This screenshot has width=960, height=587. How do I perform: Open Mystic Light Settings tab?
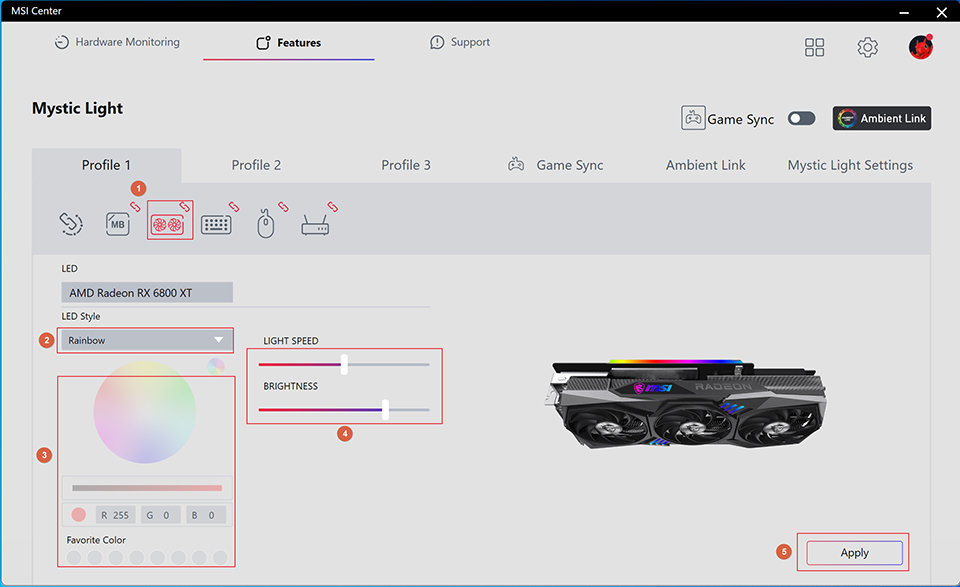pos(850,165)
